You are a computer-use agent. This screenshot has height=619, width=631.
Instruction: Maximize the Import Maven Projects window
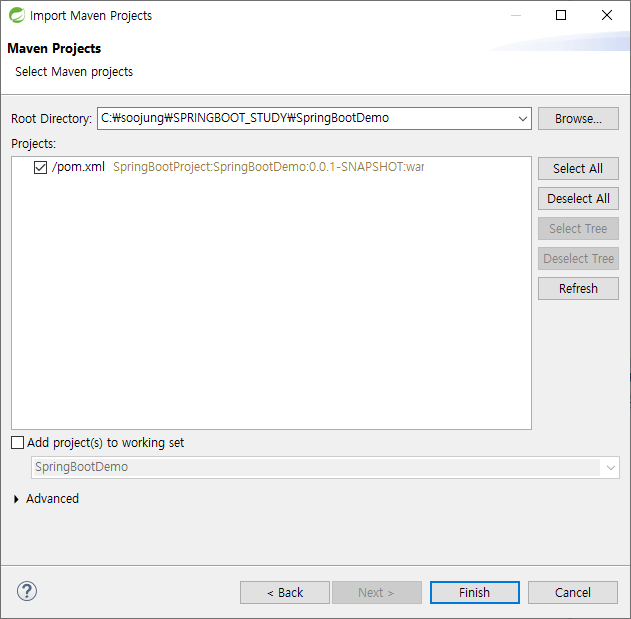561,15
